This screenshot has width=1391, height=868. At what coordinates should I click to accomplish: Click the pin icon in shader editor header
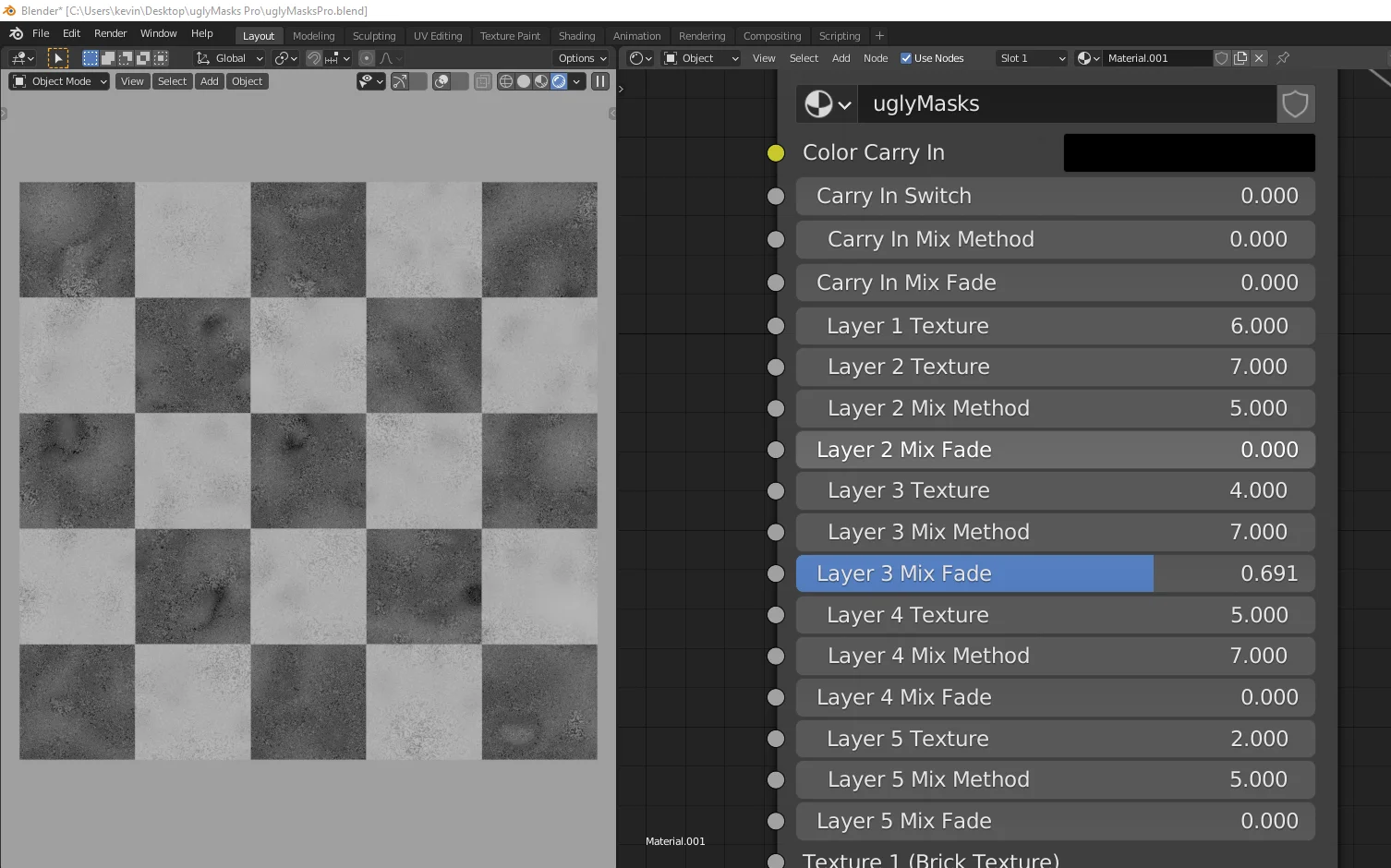point(1282,57)
